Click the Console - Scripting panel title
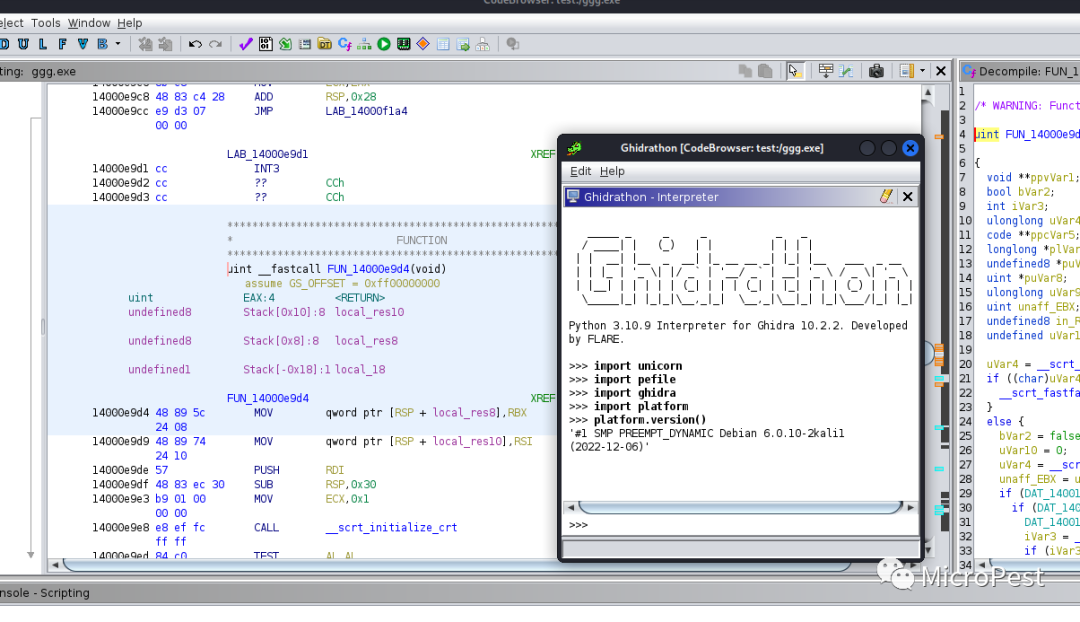The height and width of the screenshot is (622, 1080). [45, 592]
